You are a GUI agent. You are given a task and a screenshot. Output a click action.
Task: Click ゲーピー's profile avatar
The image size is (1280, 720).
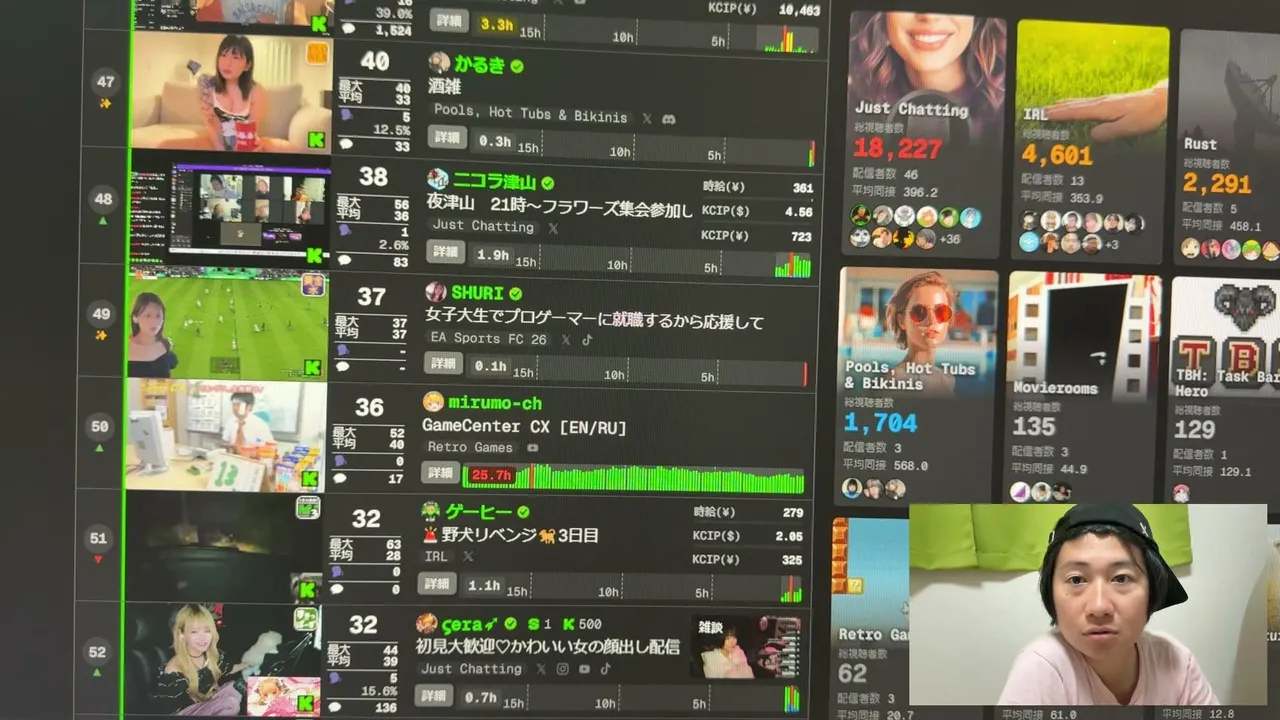pos(431,512)
